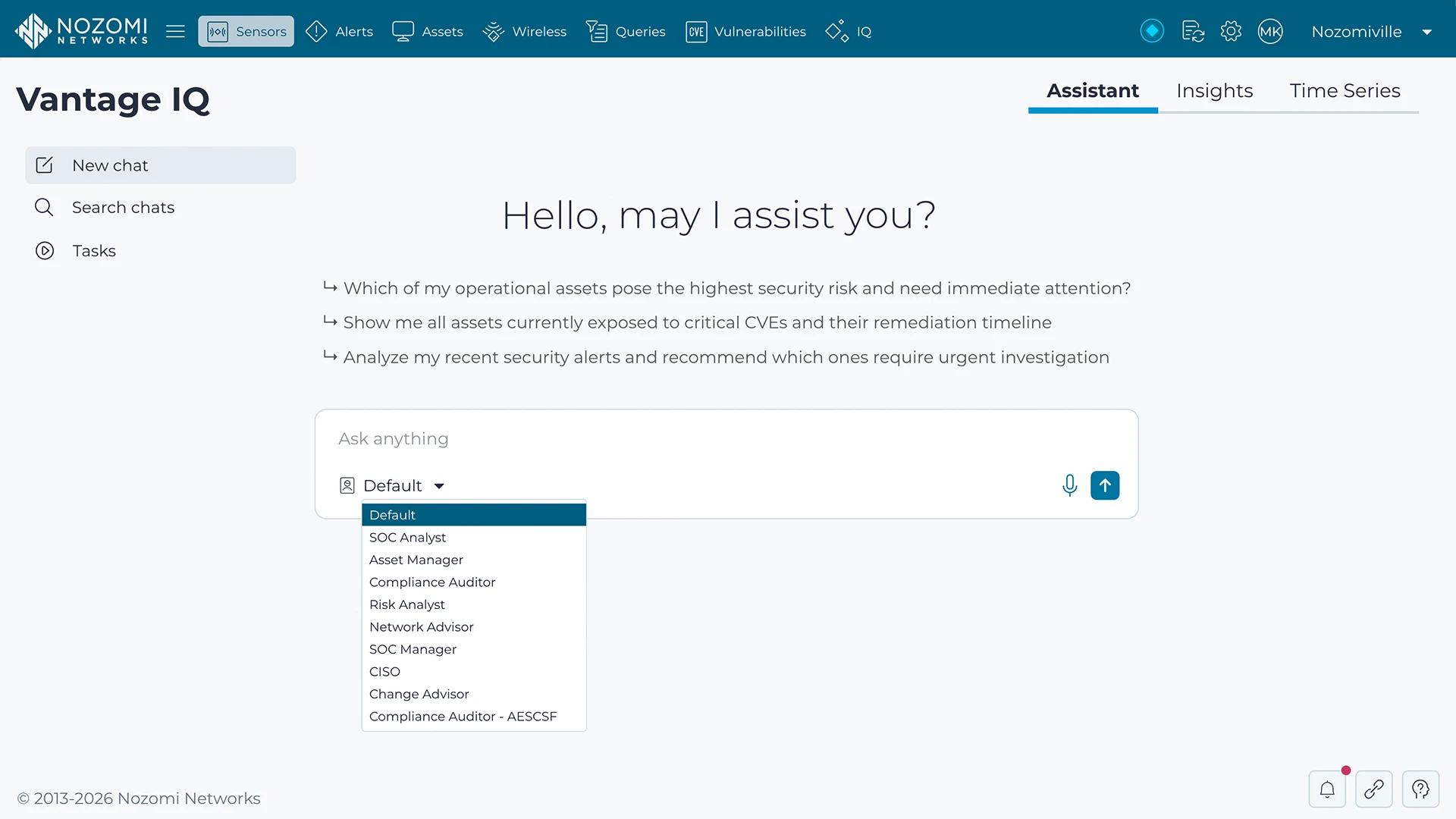1456x819 pixels.
Task: Open the Wireless section
Action: 524,31
